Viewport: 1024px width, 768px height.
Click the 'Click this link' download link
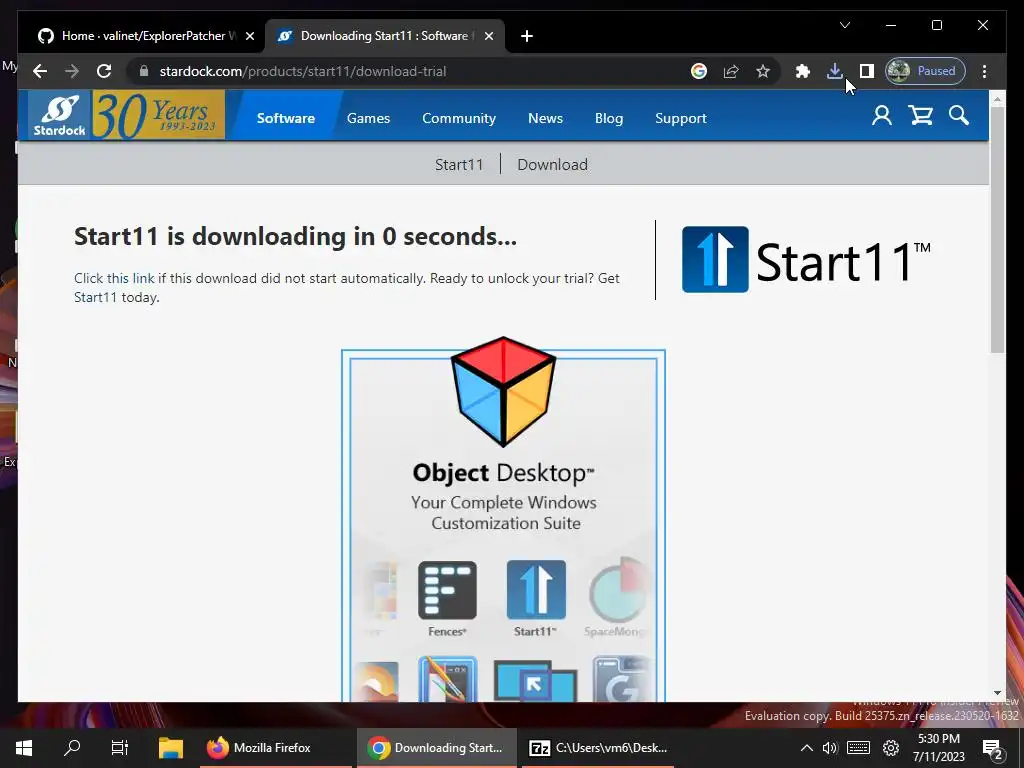(x=114, y=278)
